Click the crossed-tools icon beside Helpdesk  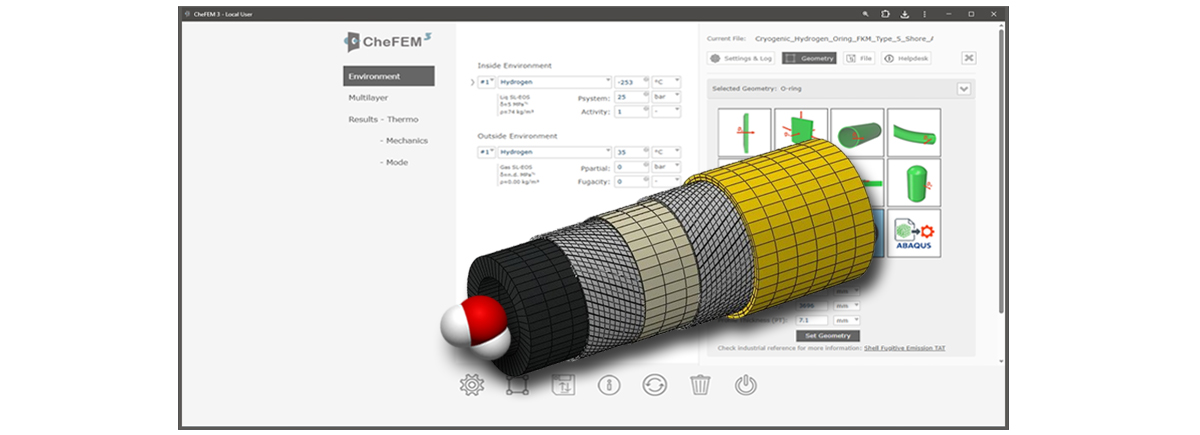tap(969, 58)
